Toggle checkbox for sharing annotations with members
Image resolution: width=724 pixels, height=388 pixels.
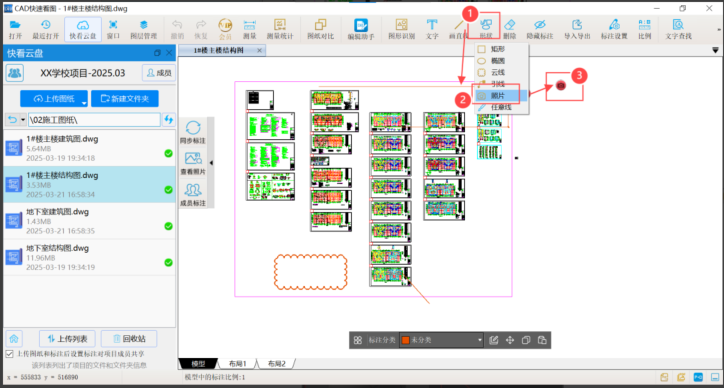[9, 354]
